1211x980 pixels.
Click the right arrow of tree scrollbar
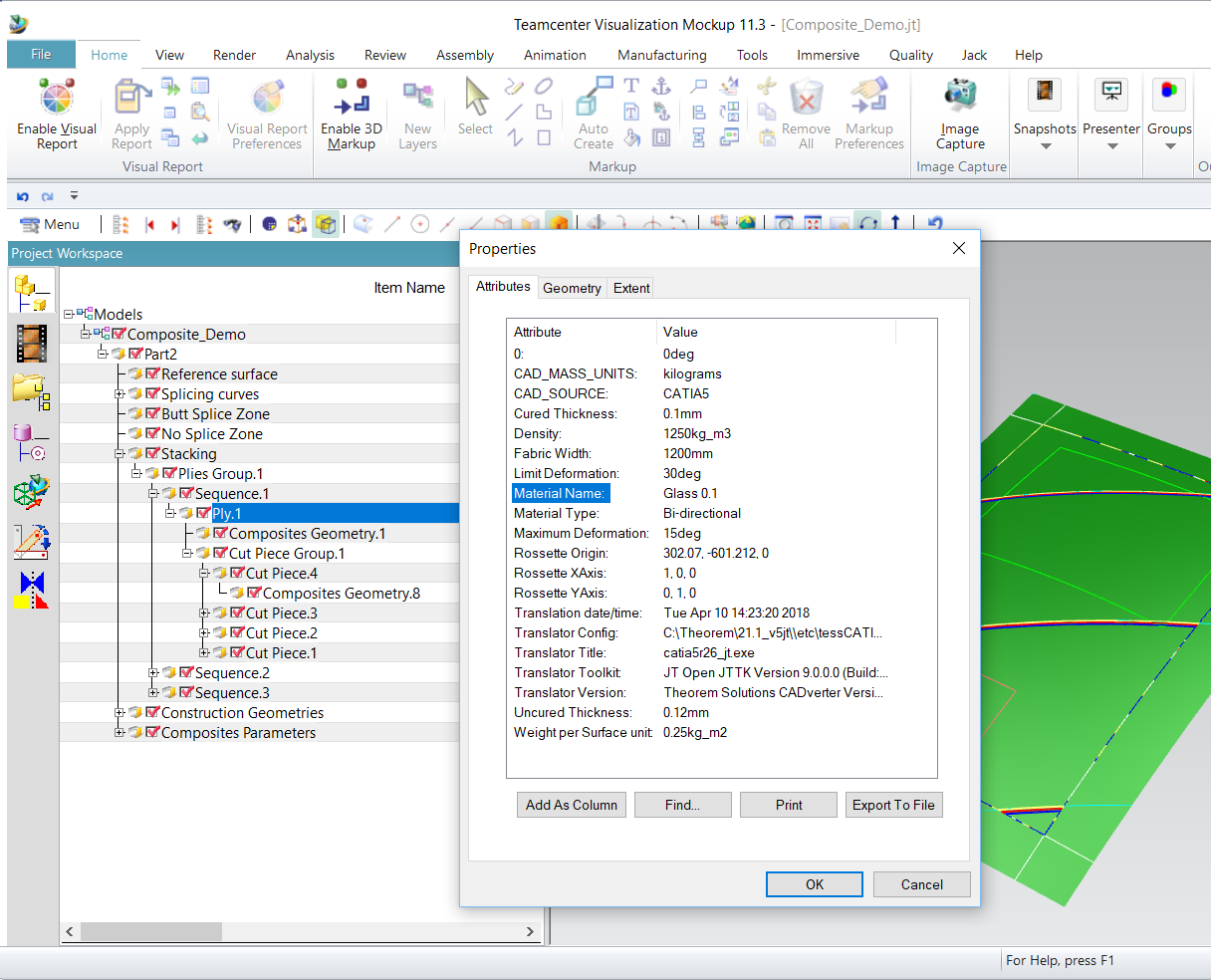pos(530,932)
